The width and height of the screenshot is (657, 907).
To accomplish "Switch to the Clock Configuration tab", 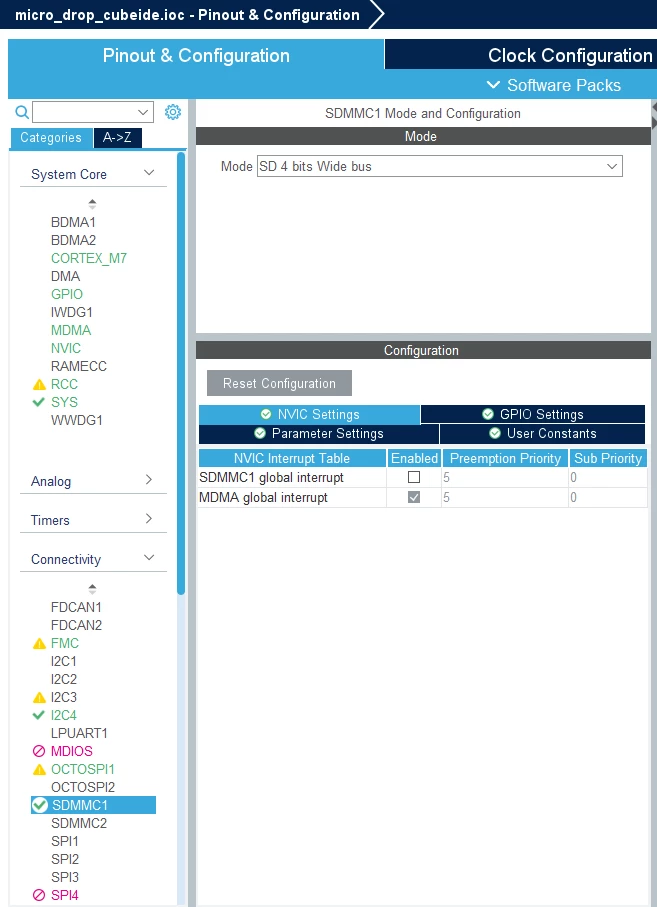I will (521, 56).
